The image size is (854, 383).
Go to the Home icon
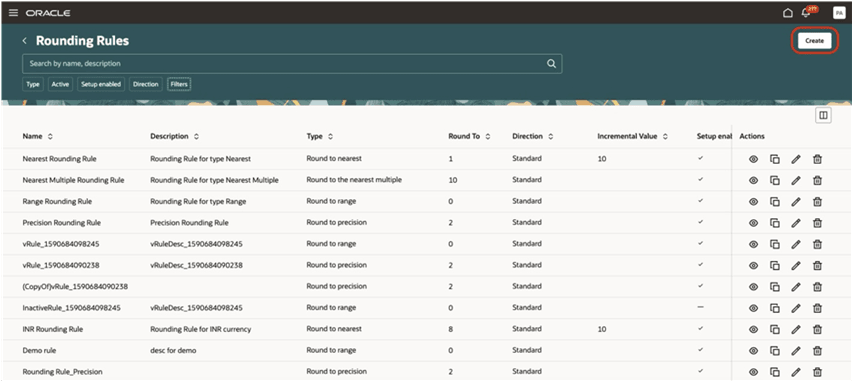pyautogui.click(x=788, y=13)
